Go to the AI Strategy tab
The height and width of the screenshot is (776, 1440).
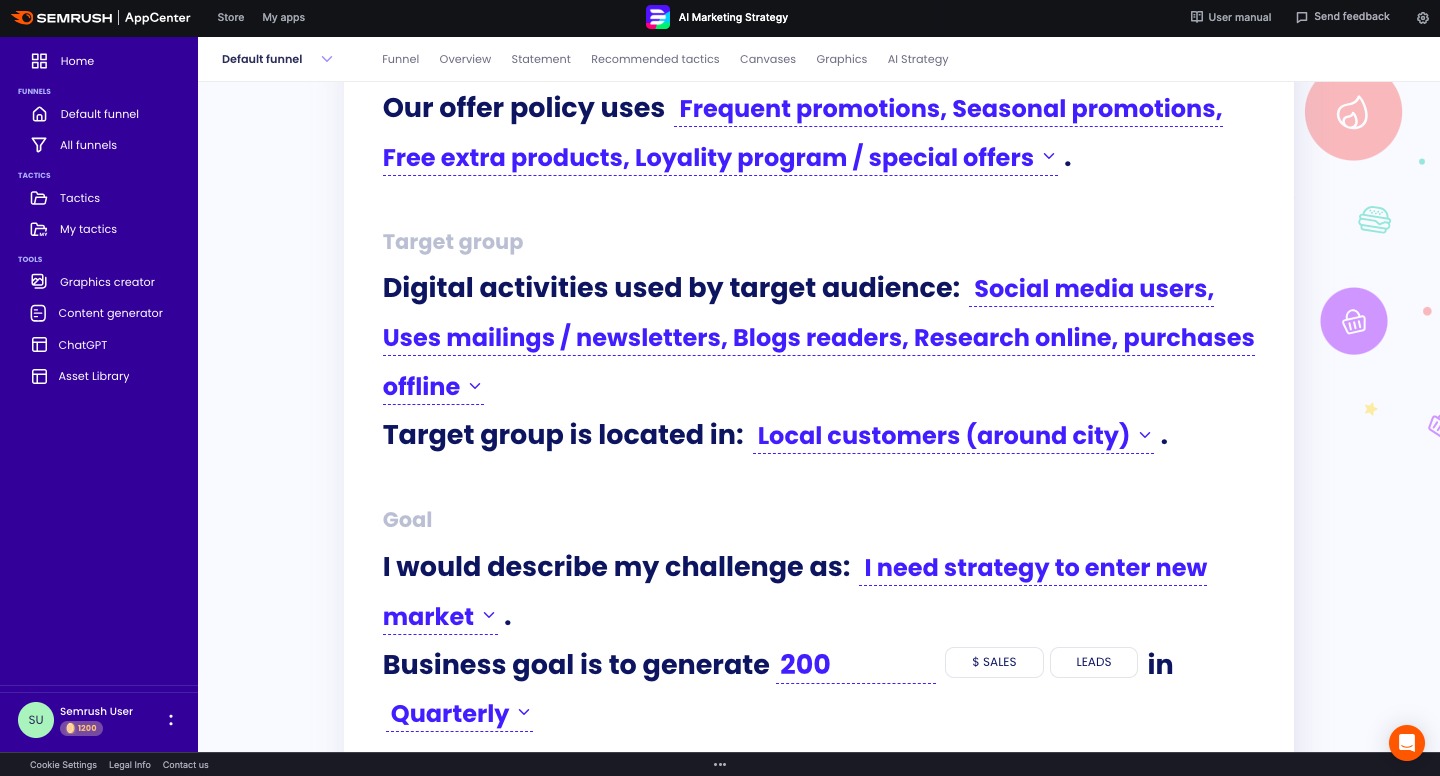pyautogui.click(x=917, y=59)
